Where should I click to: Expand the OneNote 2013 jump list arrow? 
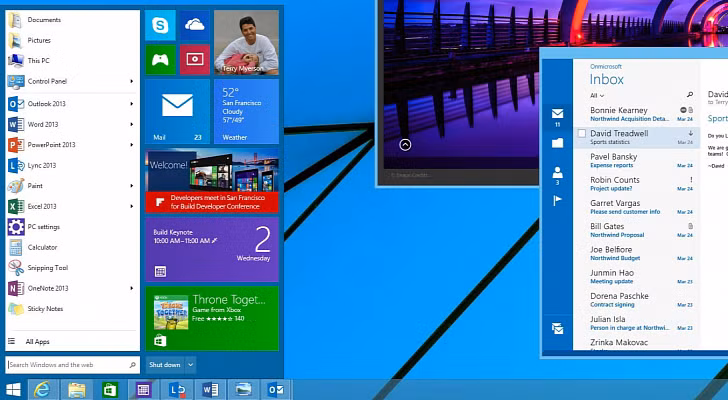131,288
